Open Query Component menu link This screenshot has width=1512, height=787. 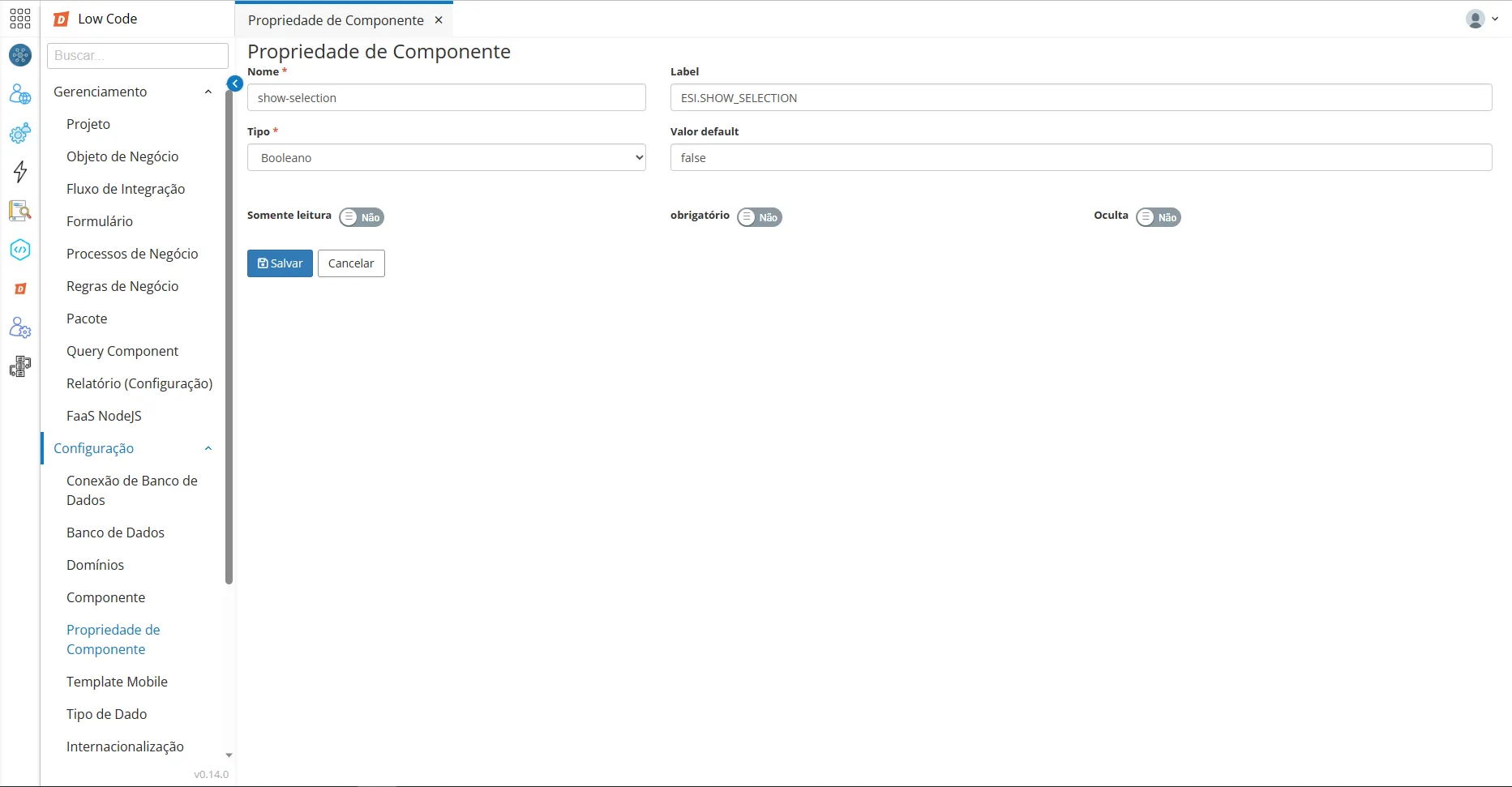pos(122,351)
